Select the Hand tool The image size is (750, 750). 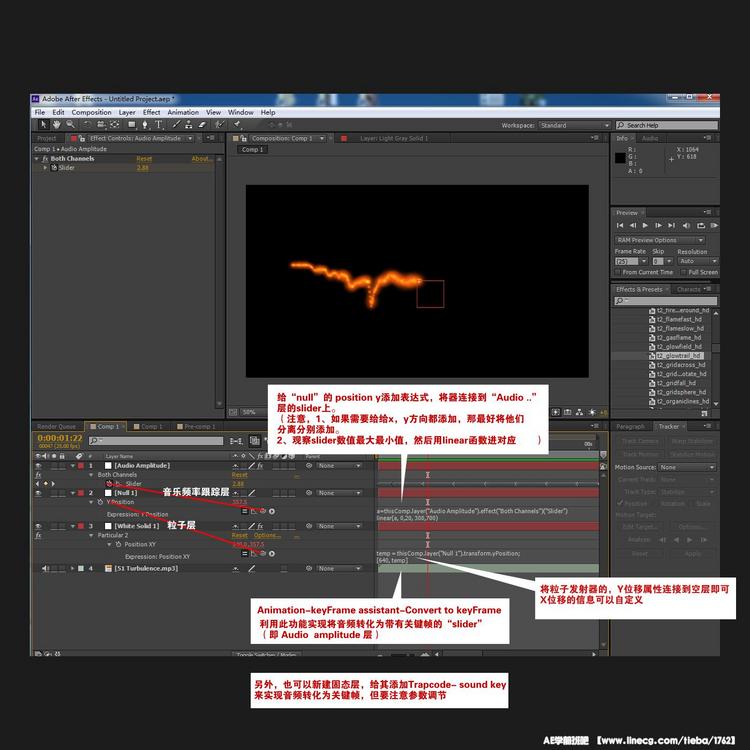(56, 125)
